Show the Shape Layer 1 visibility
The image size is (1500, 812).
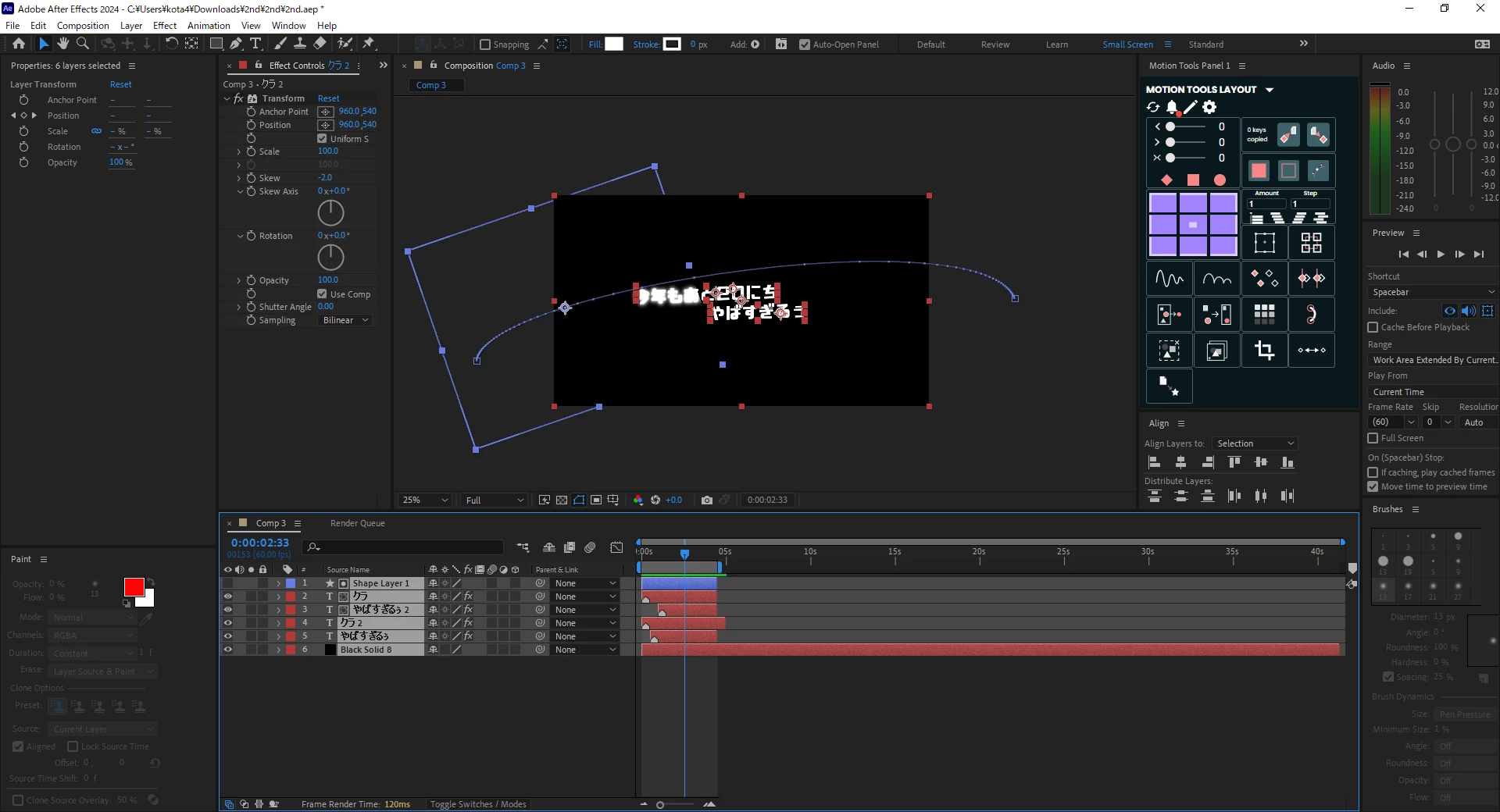pos(228,583)
